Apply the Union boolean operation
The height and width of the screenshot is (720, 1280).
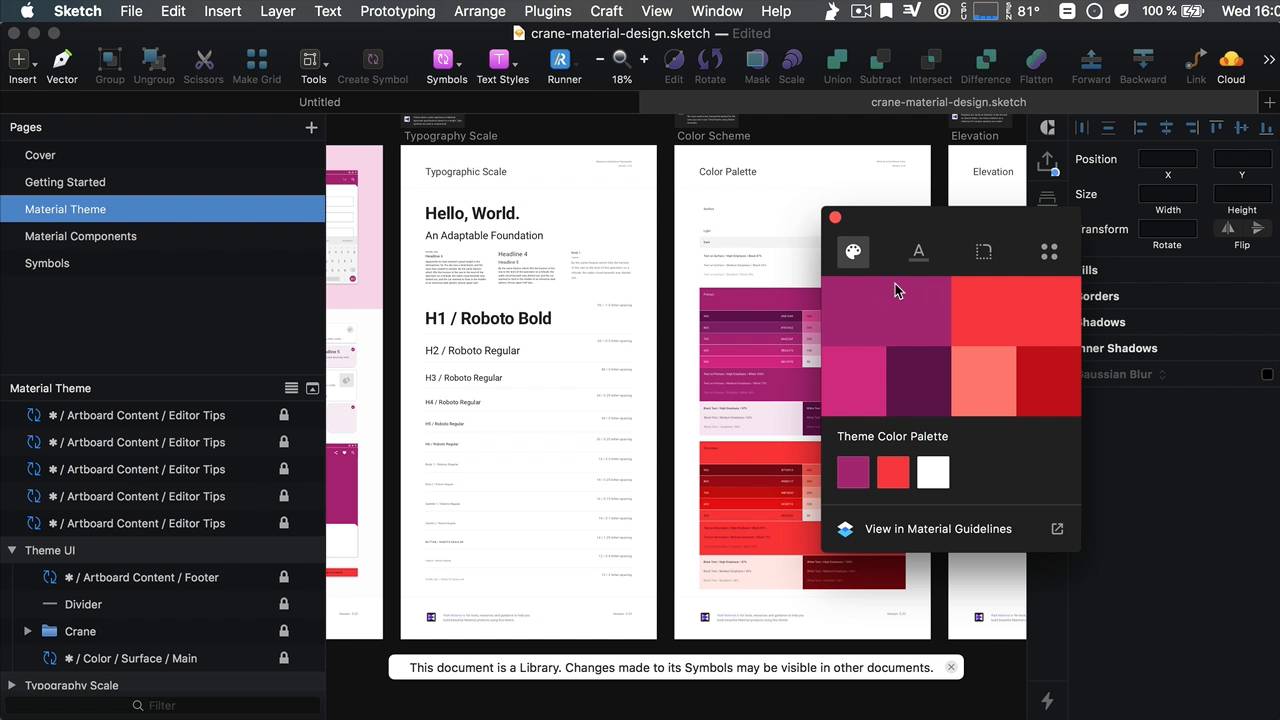point(837,60)
